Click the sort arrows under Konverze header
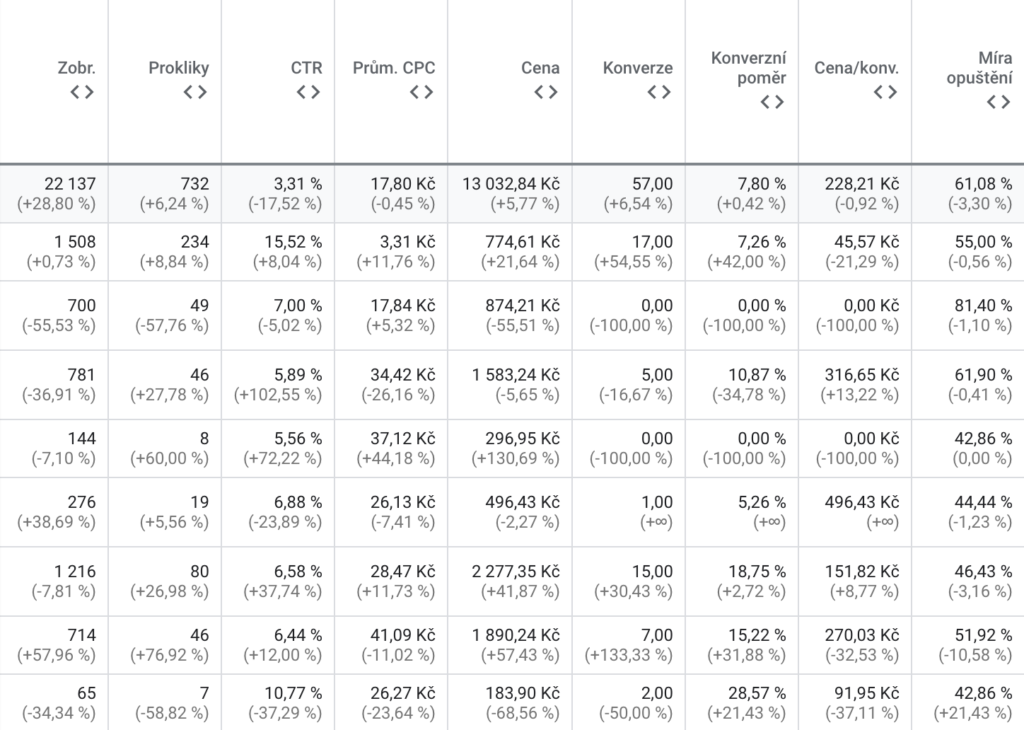 click(659, 92)
